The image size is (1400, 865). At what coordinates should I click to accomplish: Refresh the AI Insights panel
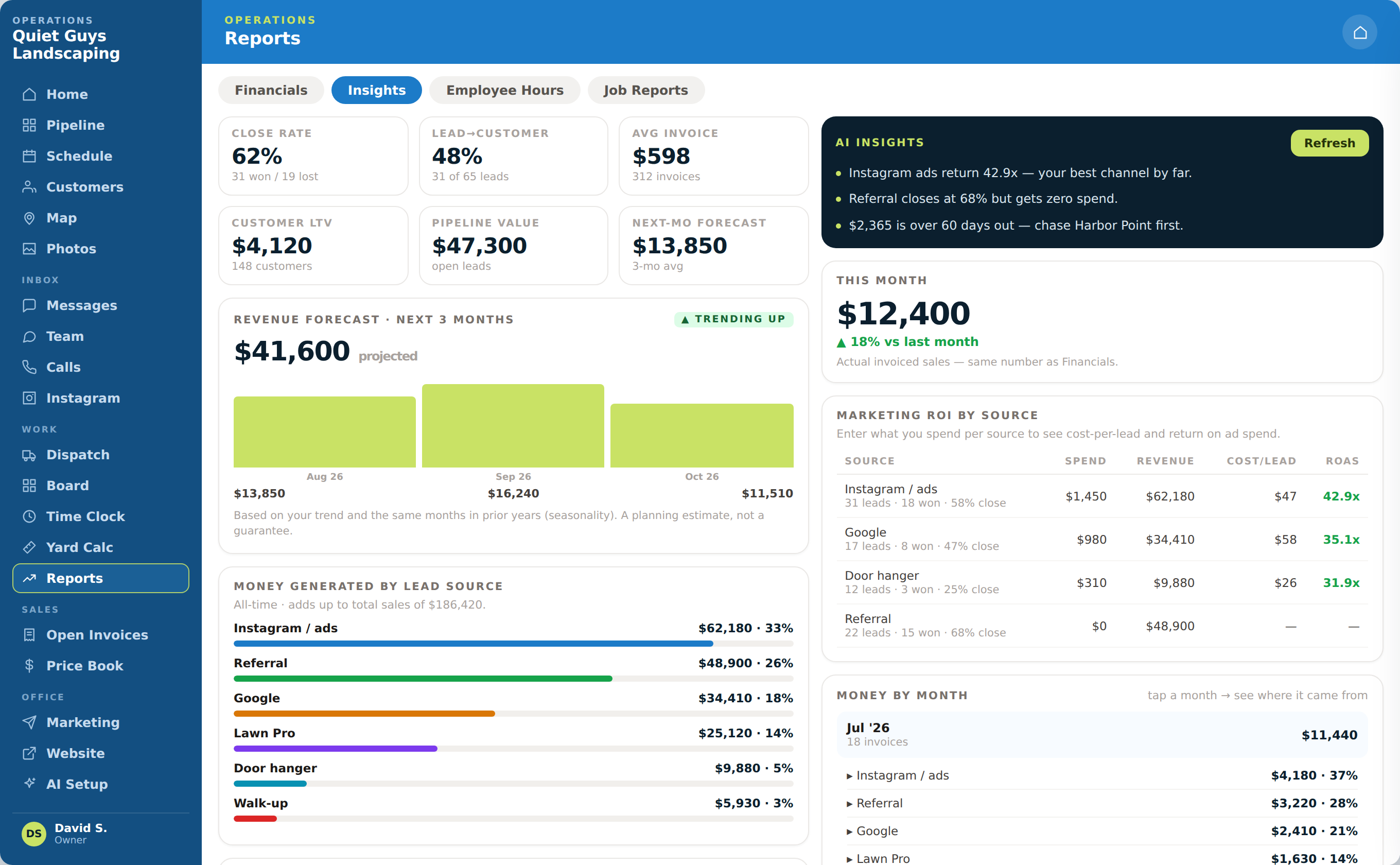coord(1329,143)
